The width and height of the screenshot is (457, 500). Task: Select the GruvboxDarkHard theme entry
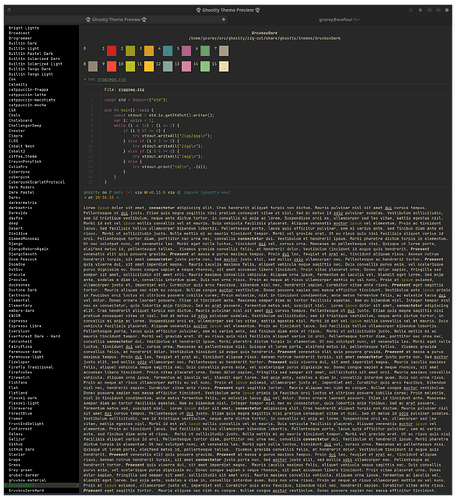(26, 491)
